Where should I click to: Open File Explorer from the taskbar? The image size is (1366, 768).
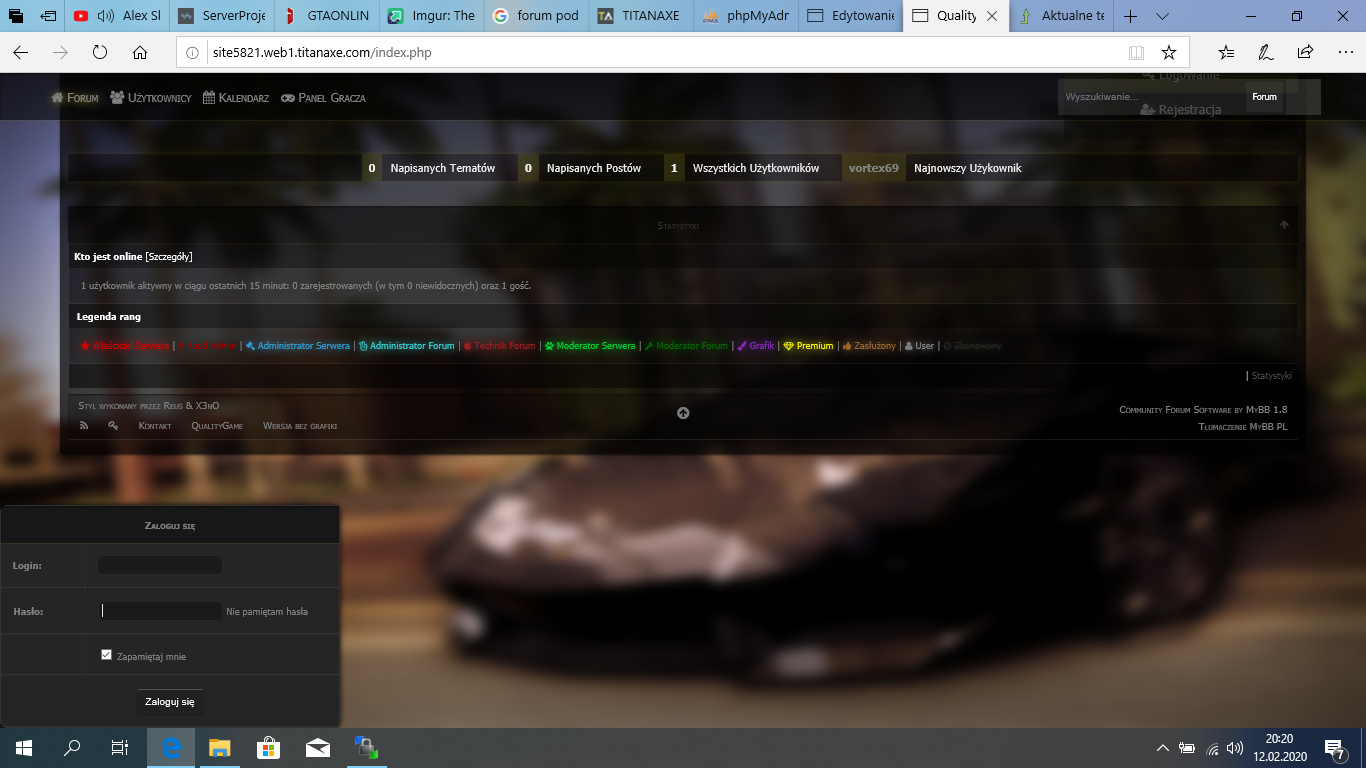tap(219, 747)
